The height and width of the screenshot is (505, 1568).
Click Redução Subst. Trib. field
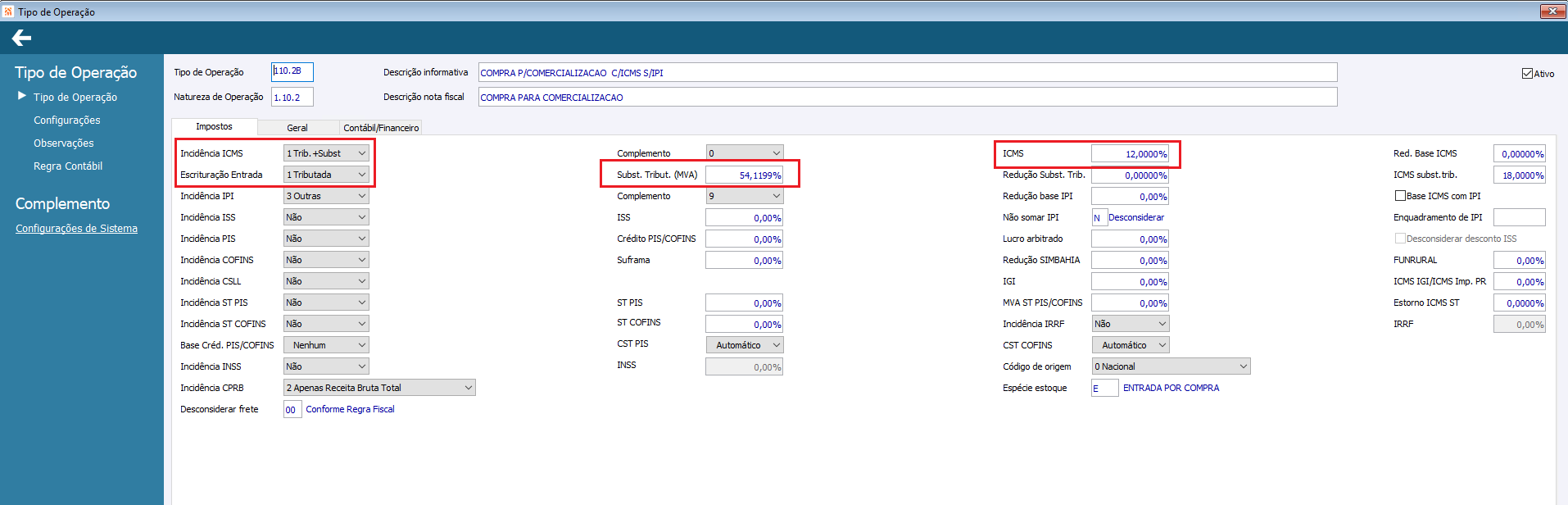click(1131, 175)
